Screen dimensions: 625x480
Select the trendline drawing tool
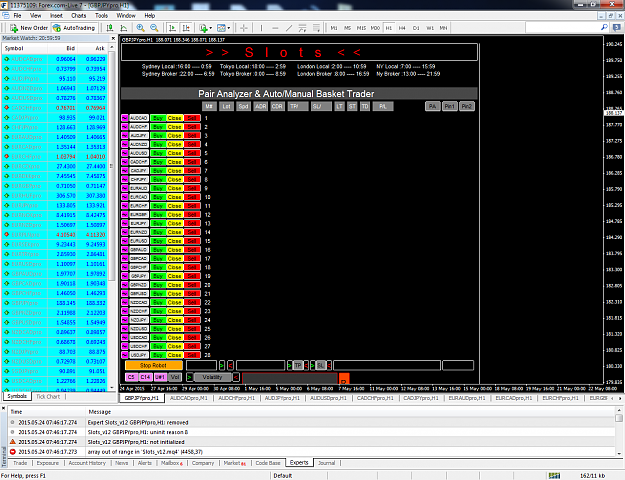[x=289, y=28]
